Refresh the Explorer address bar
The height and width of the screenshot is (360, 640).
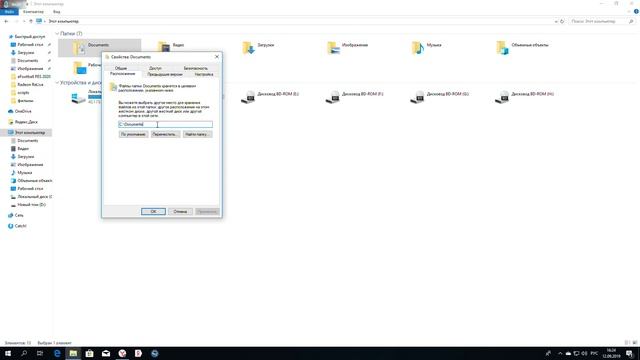coord(562,21)
